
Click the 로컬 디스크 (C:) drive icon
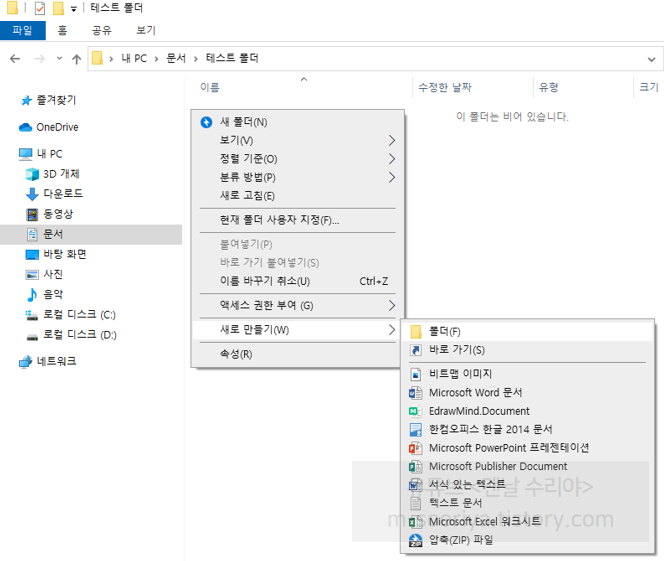coord(32,315)
